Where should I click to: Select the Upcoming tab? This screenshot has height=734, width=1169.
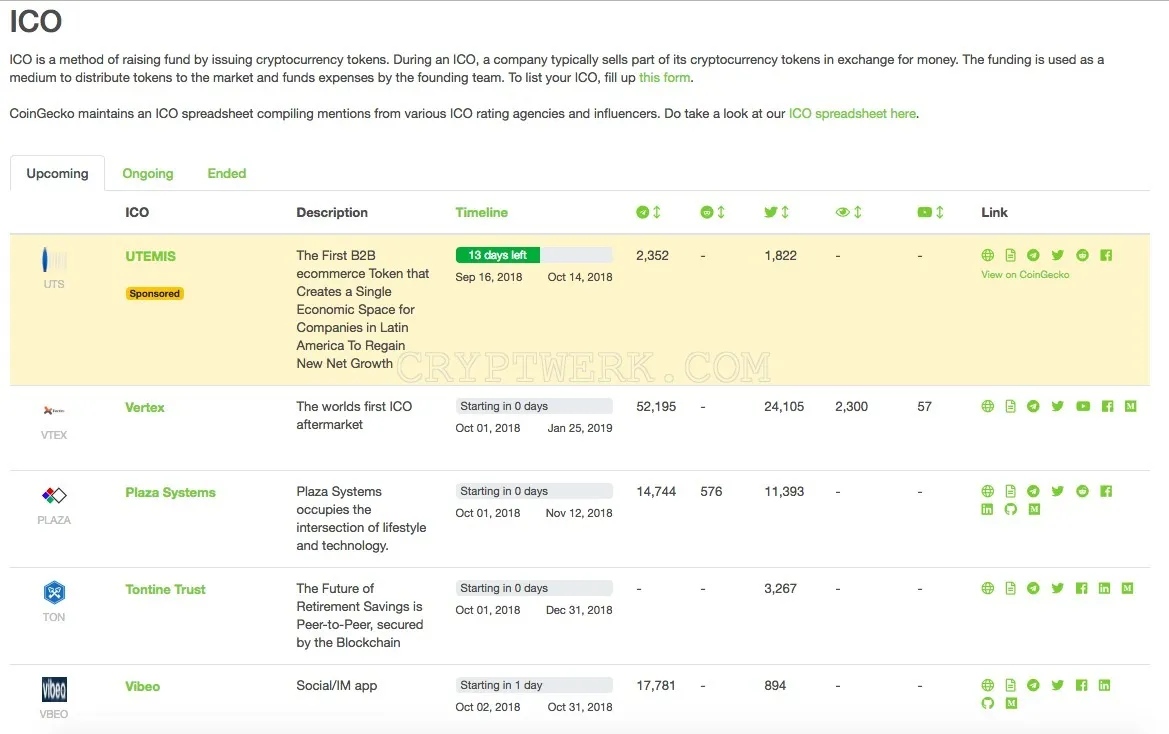57,174
